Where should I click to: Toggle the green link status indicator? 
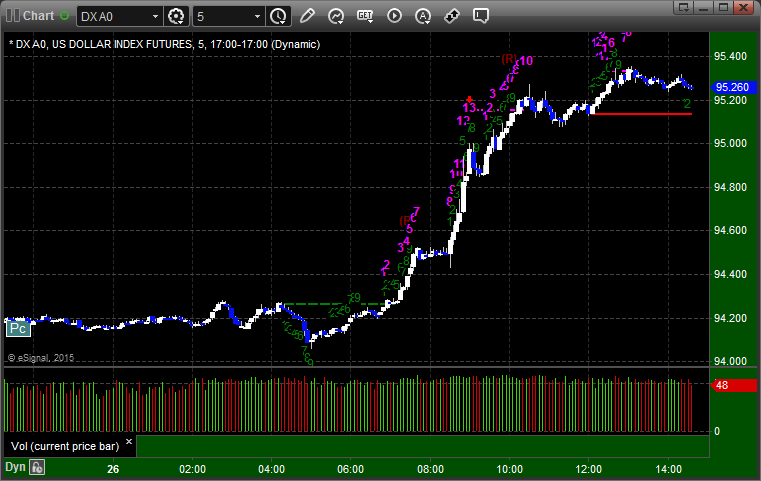tap(64, 16)
